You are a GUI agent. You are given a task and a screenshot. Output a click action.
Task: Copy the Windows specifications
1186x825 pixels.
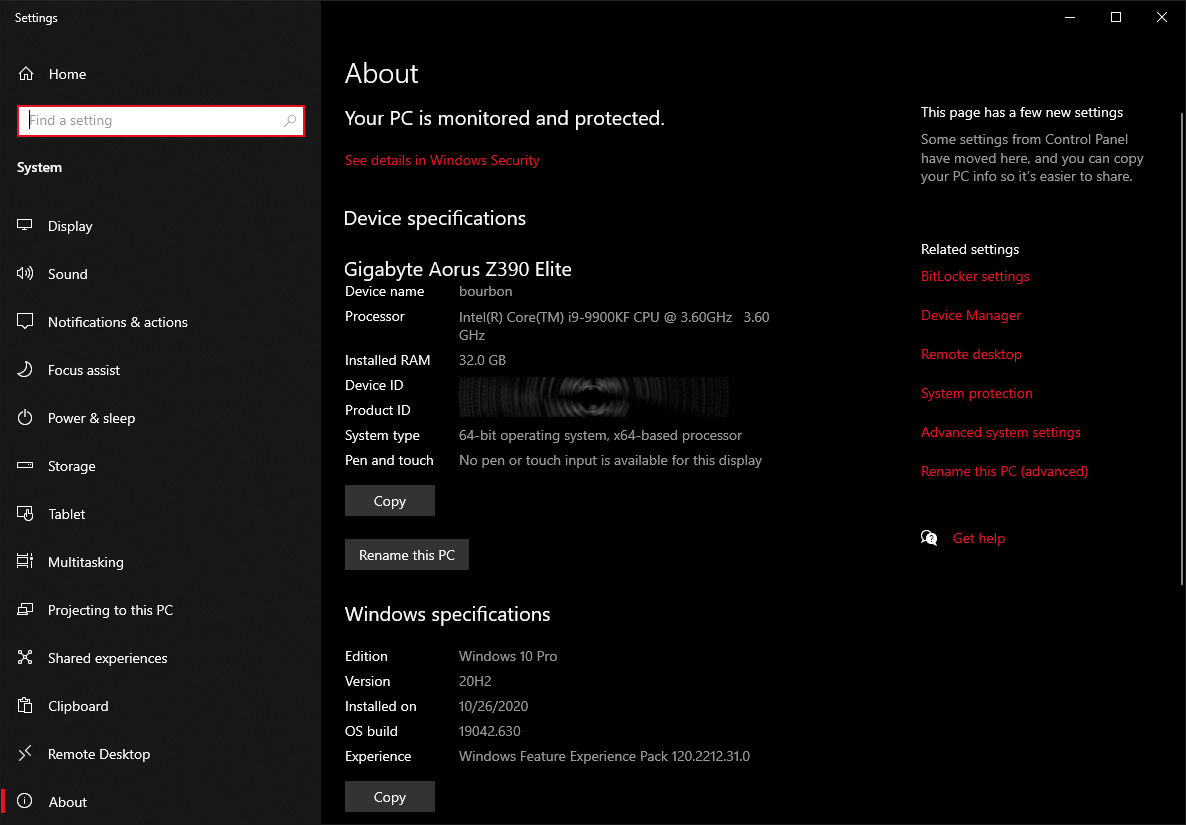(390, 796)
